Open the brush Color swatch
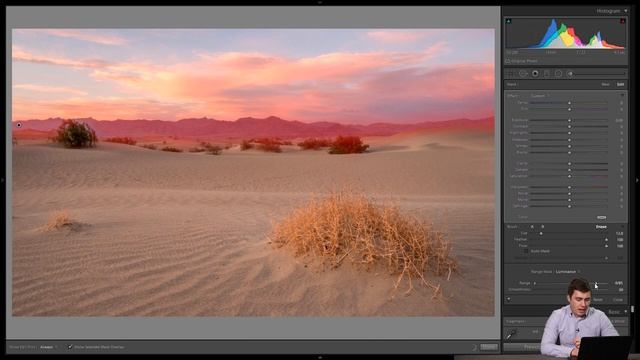Viewport: 640px width, 360px height. click(601, 218)
